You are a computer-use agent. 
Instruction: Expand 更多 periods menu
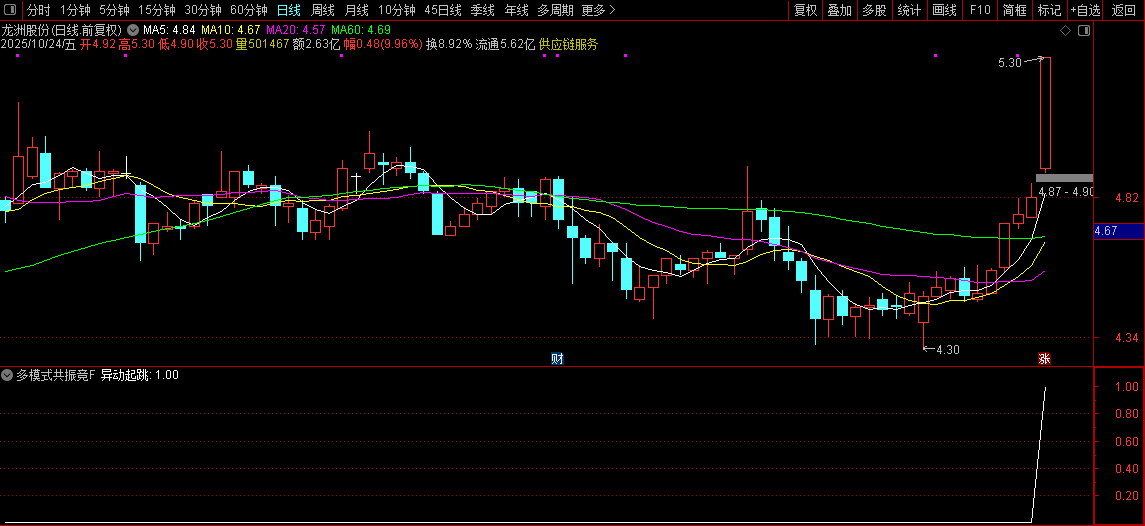pyautogui.click(x=598, y=10)
